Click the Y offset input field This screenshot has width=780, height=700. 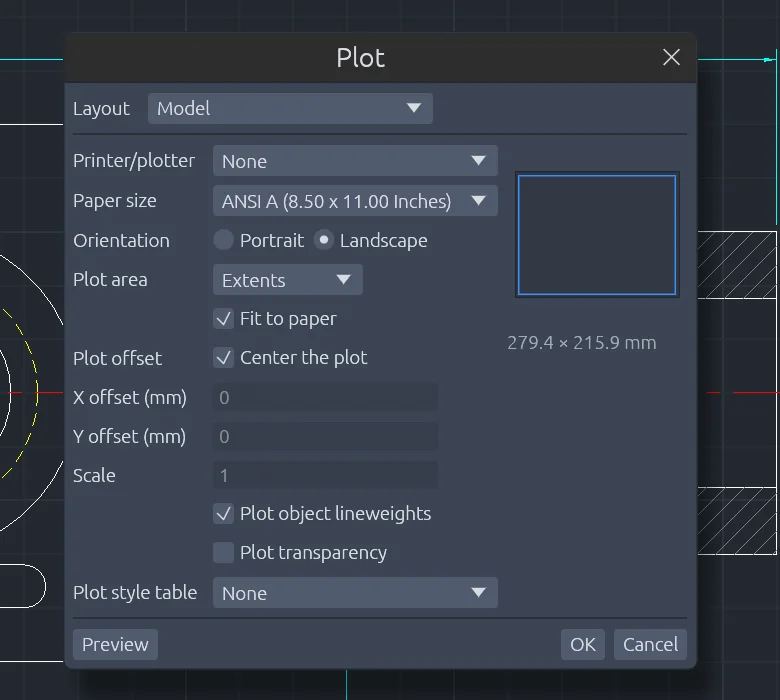click(x=325, y=436)
